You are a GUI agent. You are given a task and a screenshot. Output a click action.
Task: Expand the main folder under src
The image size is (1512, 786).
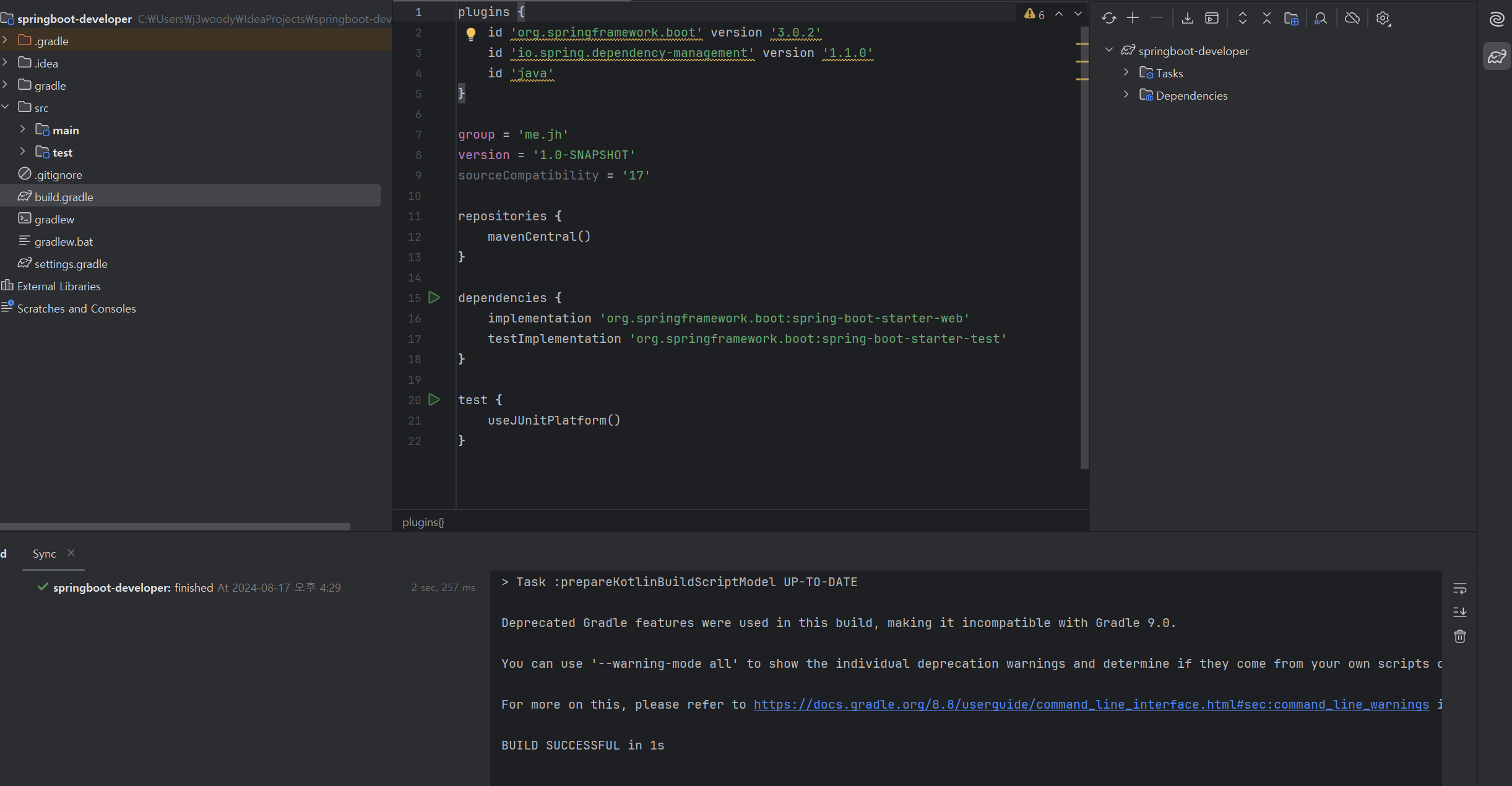(23, 129)
